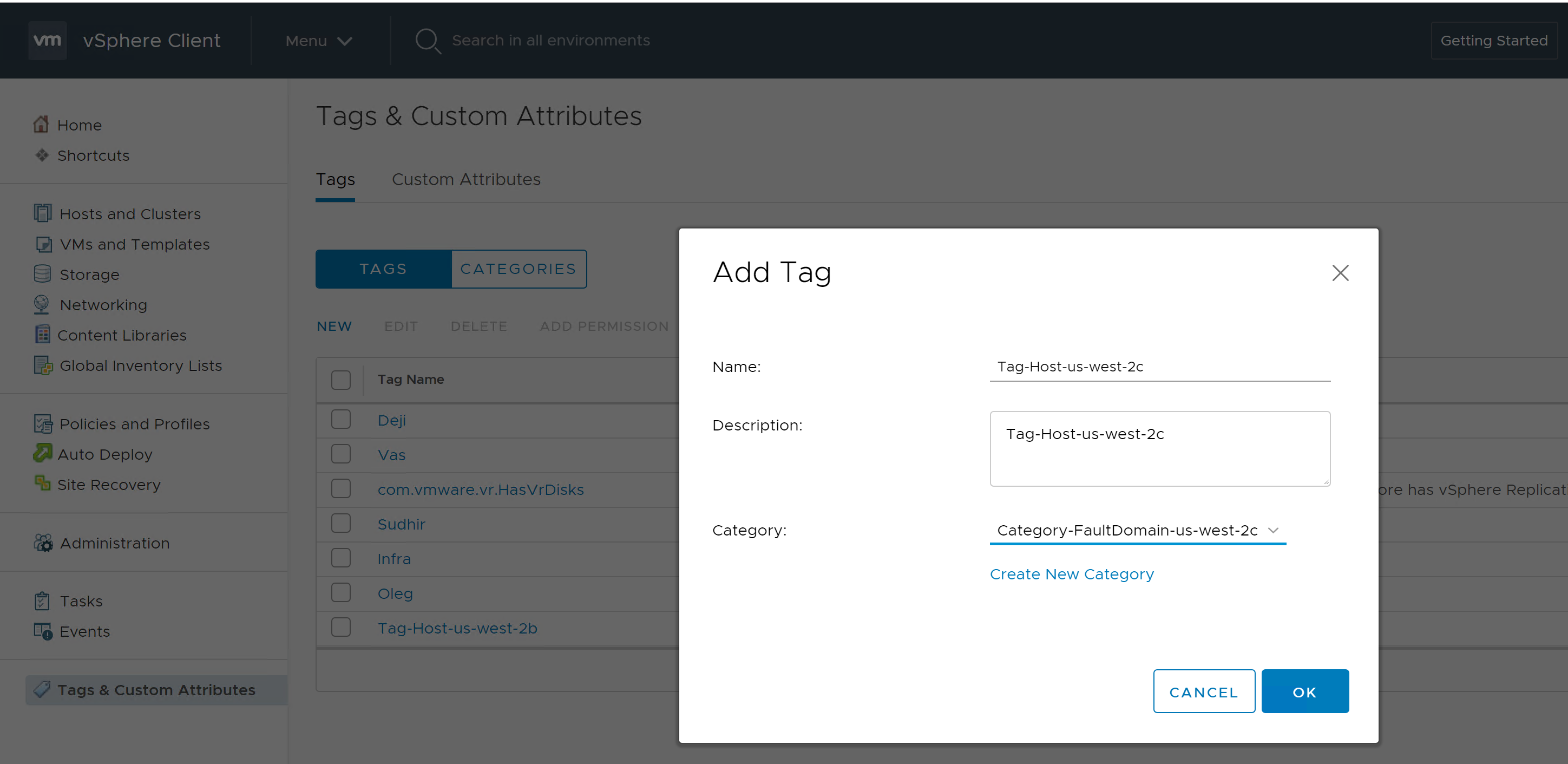Select the Networking globe icon
This screenshot has height=764, width=1568.
click(41, 304)
